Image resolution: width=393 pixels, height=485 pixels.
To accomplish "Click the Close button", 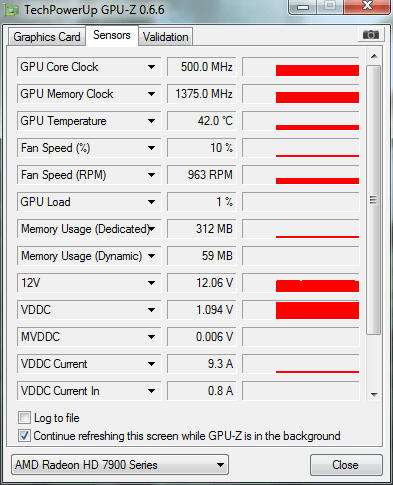I will (346, 465).
